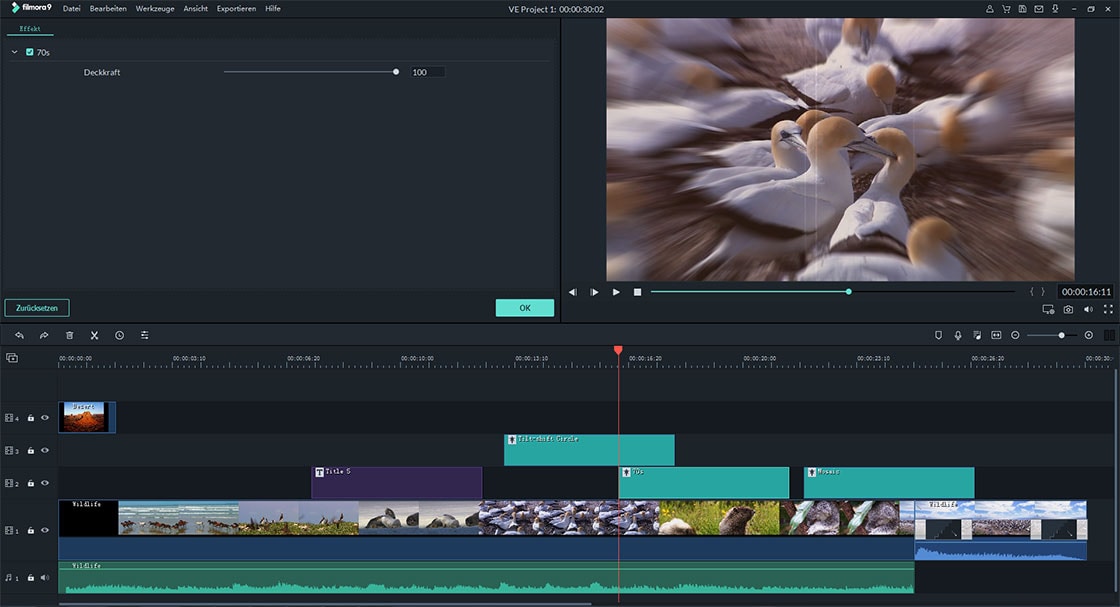This screenshot has height=607, width=1120.
Task: Undo the last edit in the timeline toolbar
Action: pyautogui.click(x=19, y=335)
